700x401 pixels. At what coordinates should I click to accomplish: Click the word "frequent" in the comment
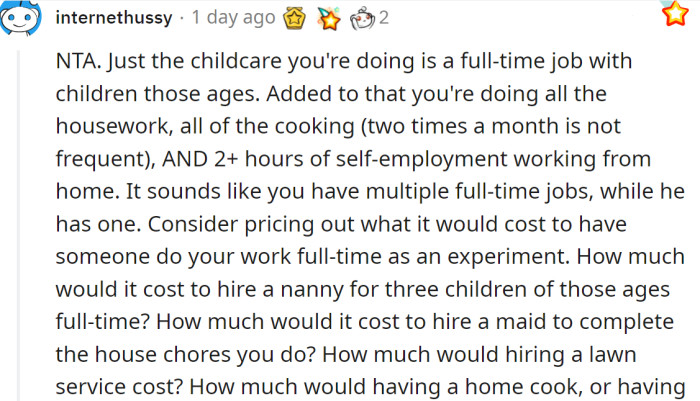pyautogui.click(x=95, y=158)
